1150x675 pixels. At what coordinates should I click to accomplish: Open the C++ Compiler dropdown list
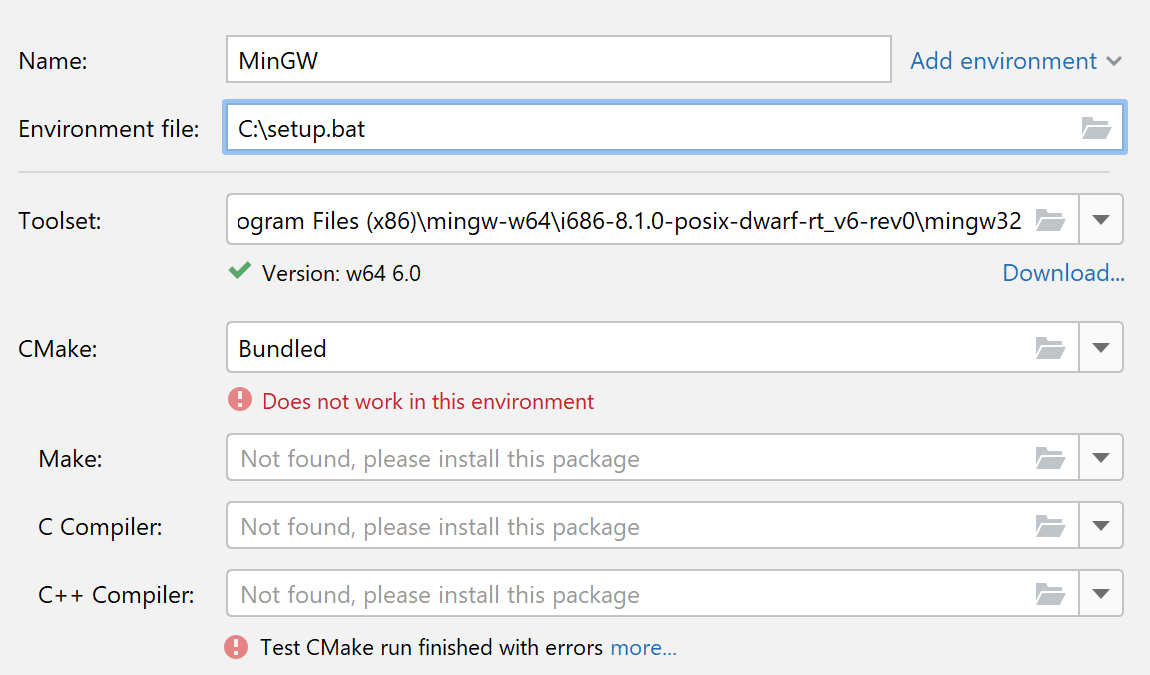pos(1101,594)
